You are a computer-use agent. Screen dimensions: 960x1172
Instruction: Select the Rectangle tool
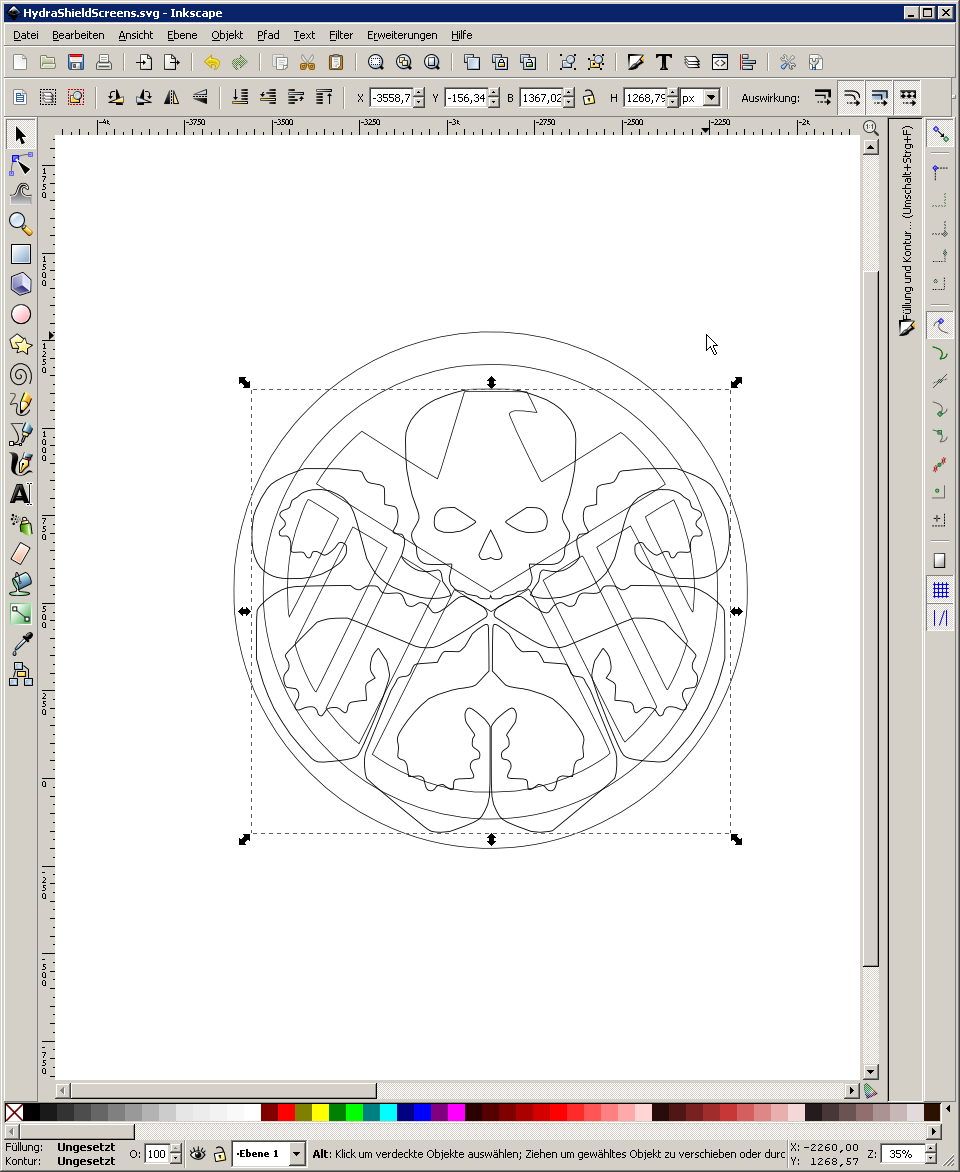point(20,254)
